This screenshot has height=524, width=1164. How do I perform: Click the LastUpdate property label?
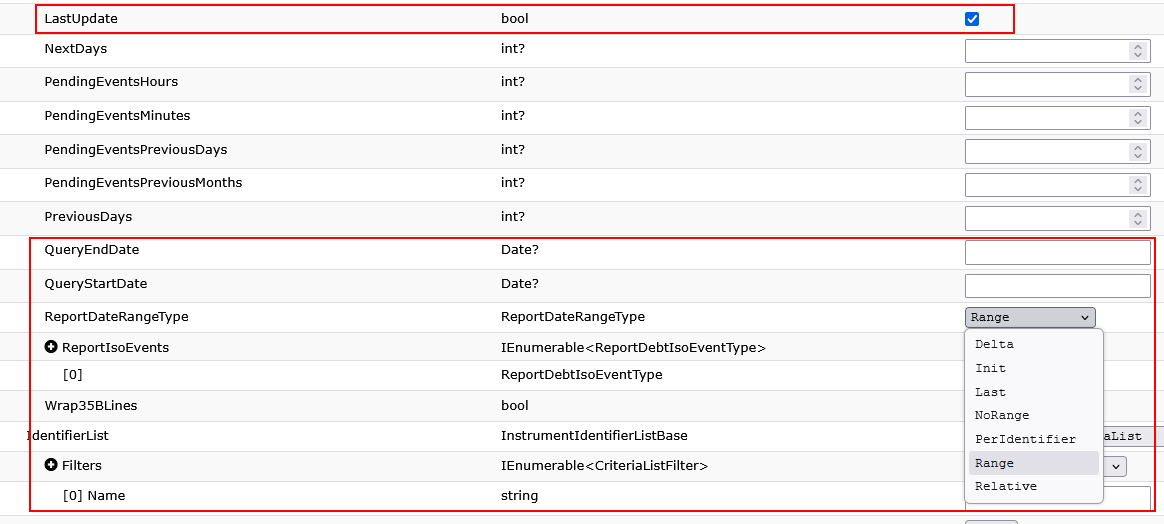pos(81,19)
